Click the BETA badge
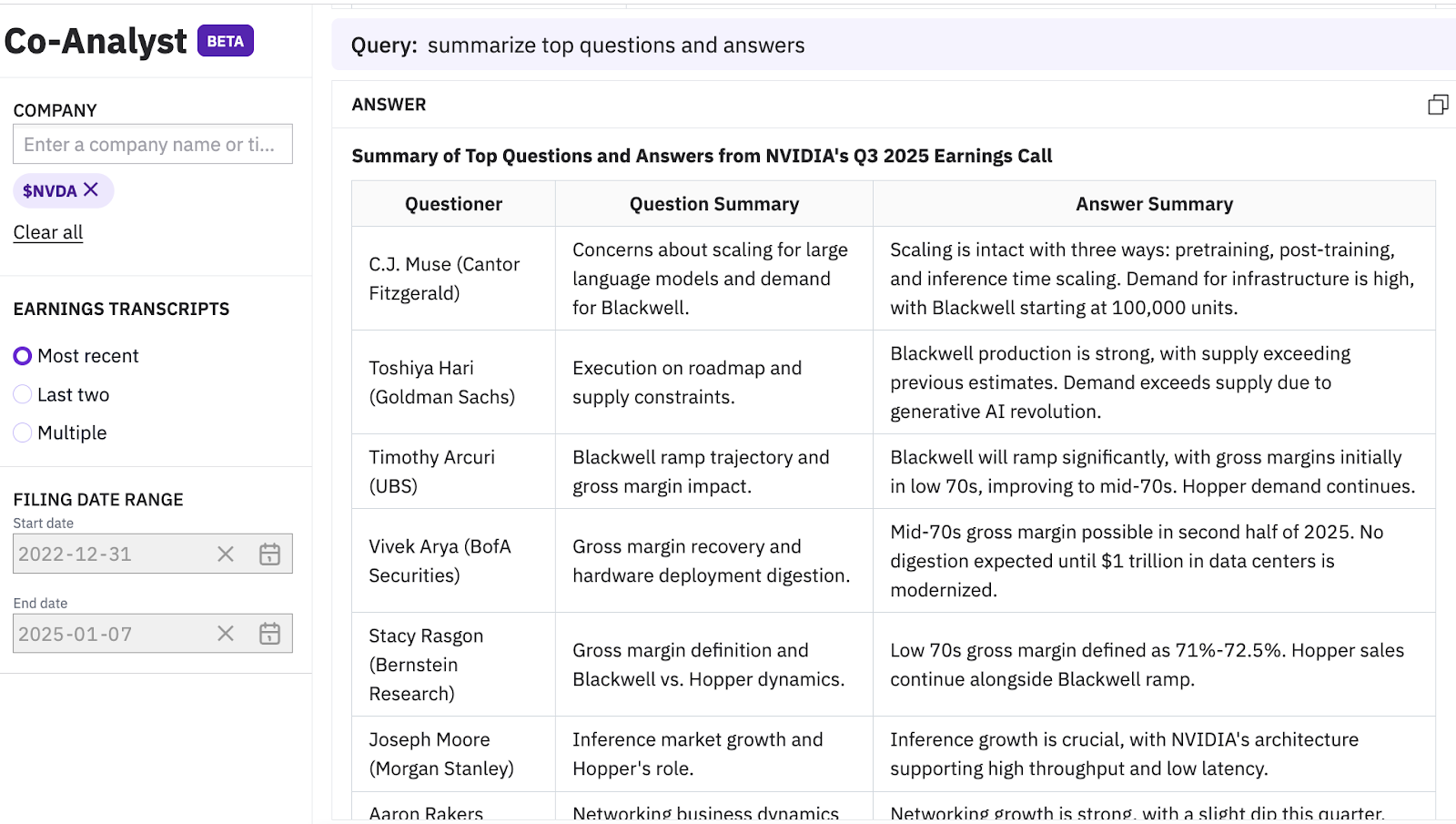The height and width of the screenshot is (824, 1456). click(225, 41)
